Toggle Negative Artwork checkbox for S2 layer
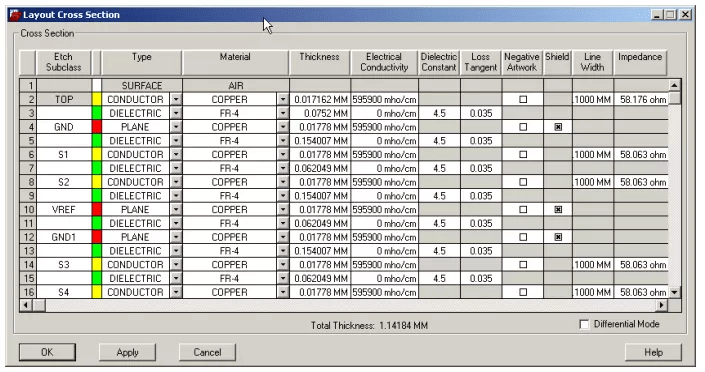705x372 pixels. [x=523, y=182]
